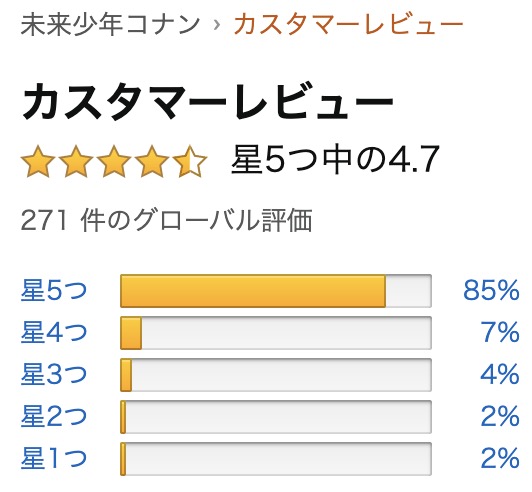Click the fifth half-filled star
The width and height of the screenshot is (532, 492).
190,162
